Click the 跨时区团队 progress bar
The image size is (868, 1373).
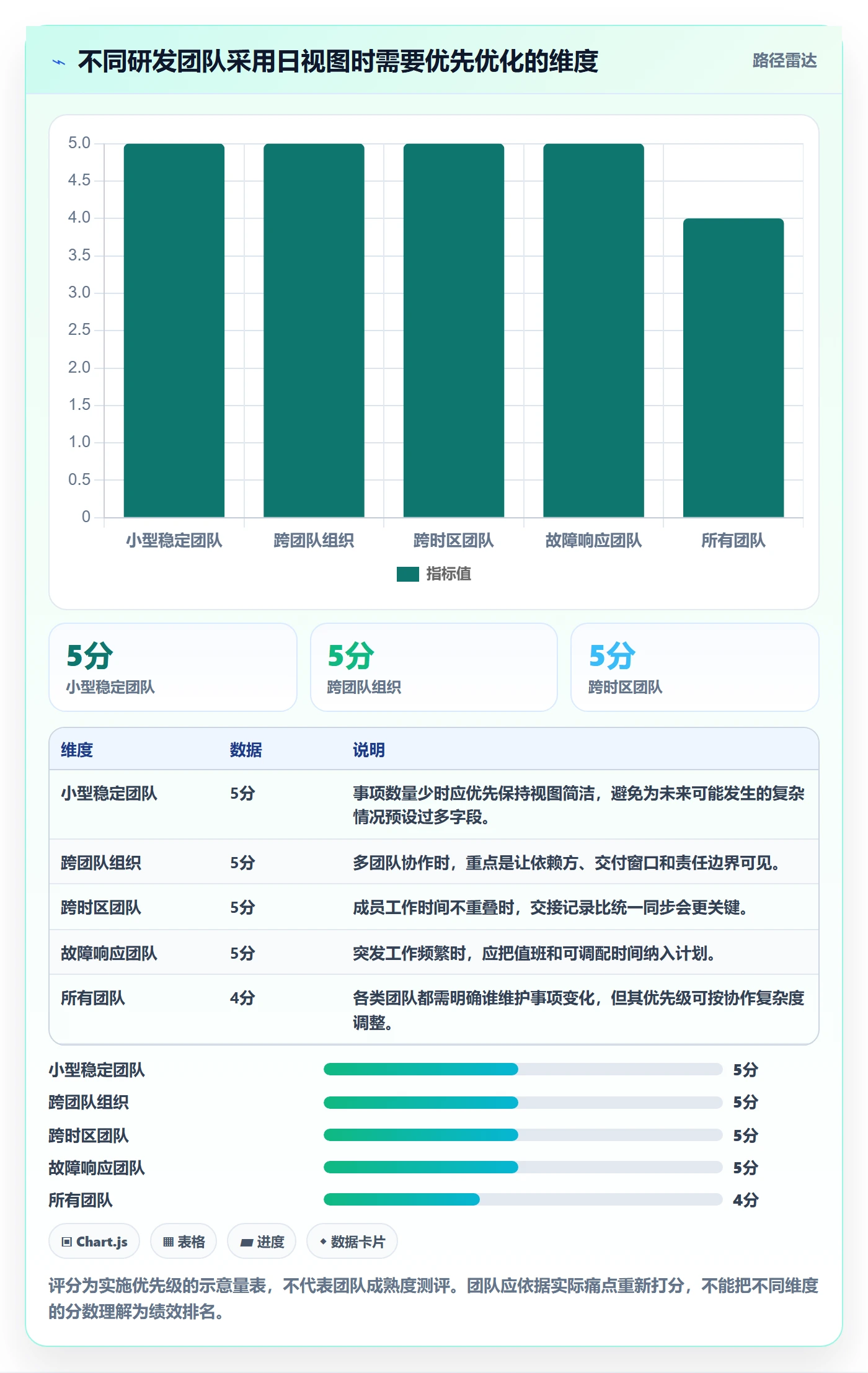click(x=523, y=1135)
